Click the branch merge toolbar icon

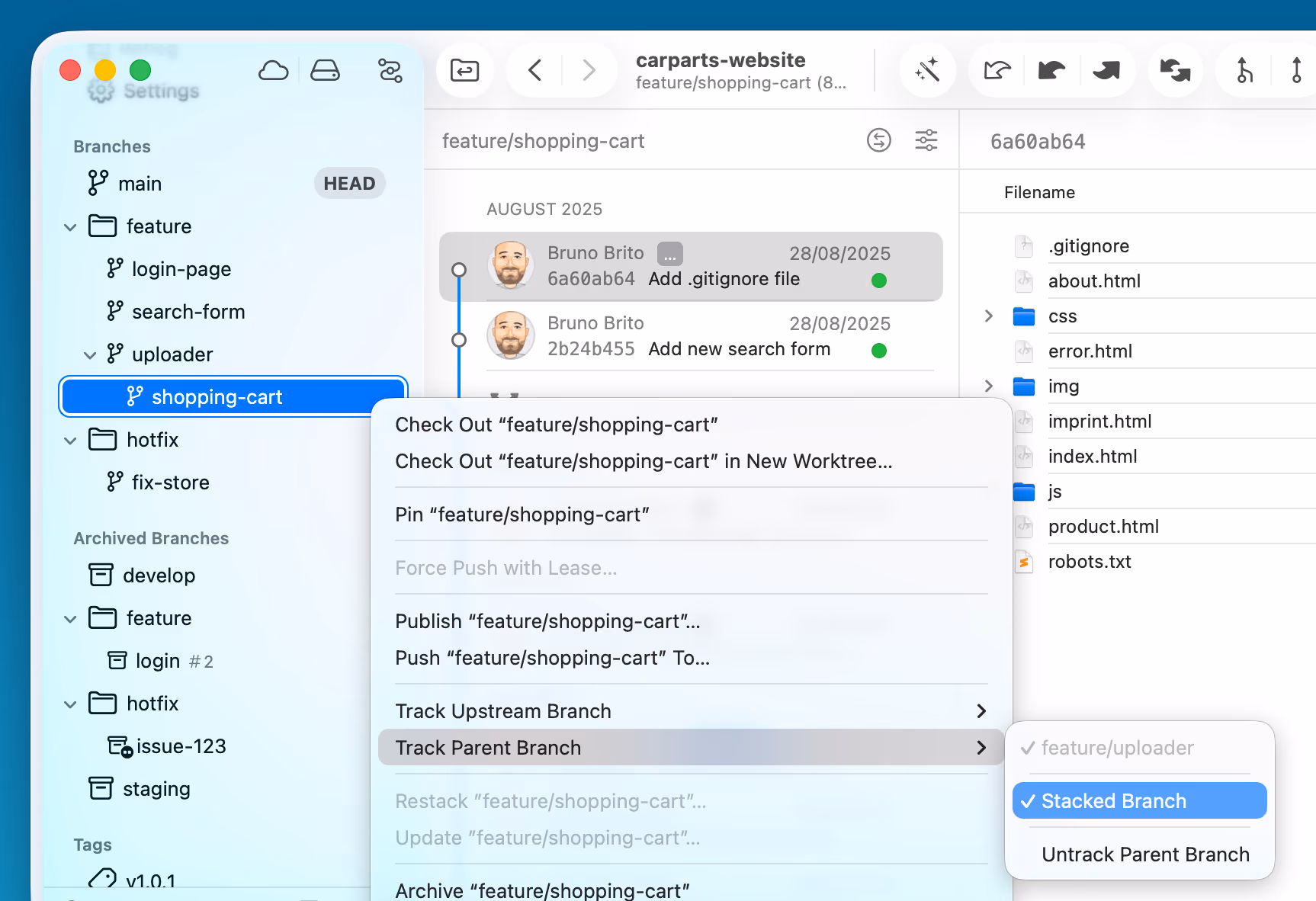(x=1244, y=71)
